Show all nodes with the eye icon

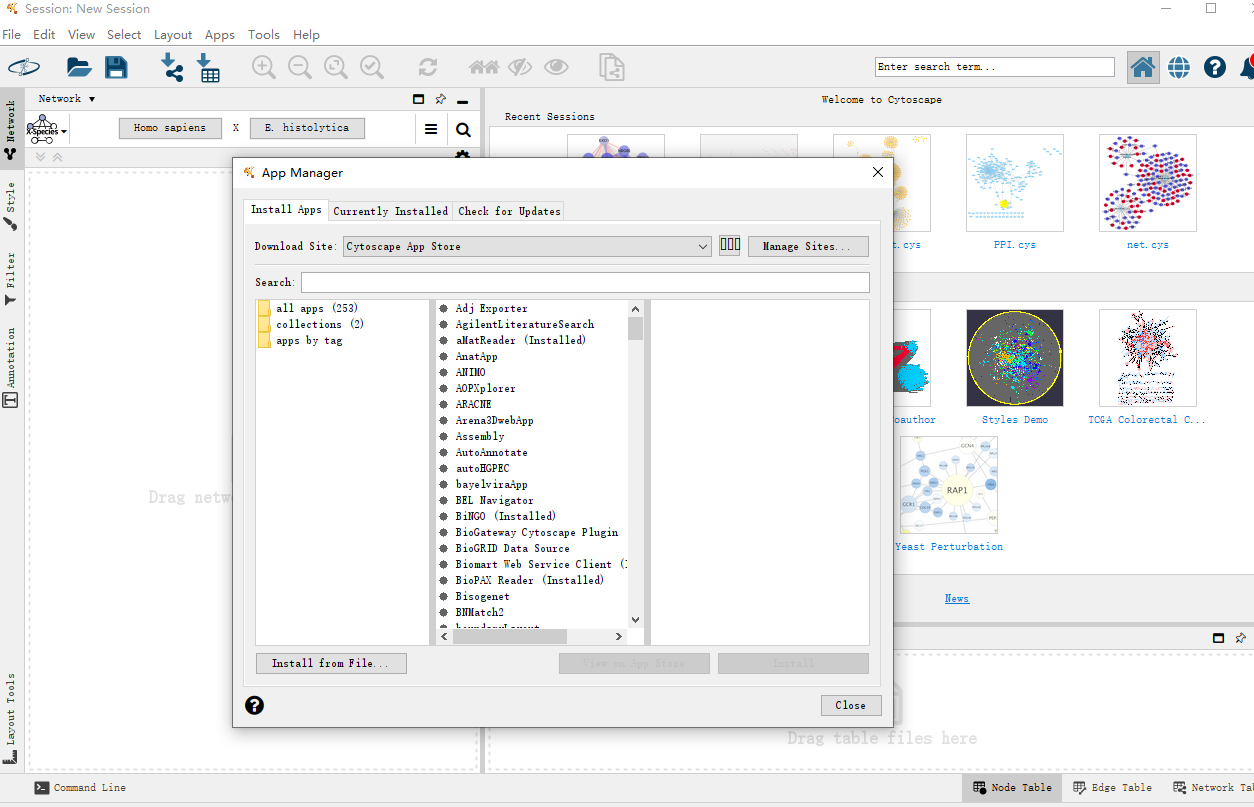pos(556,67)
